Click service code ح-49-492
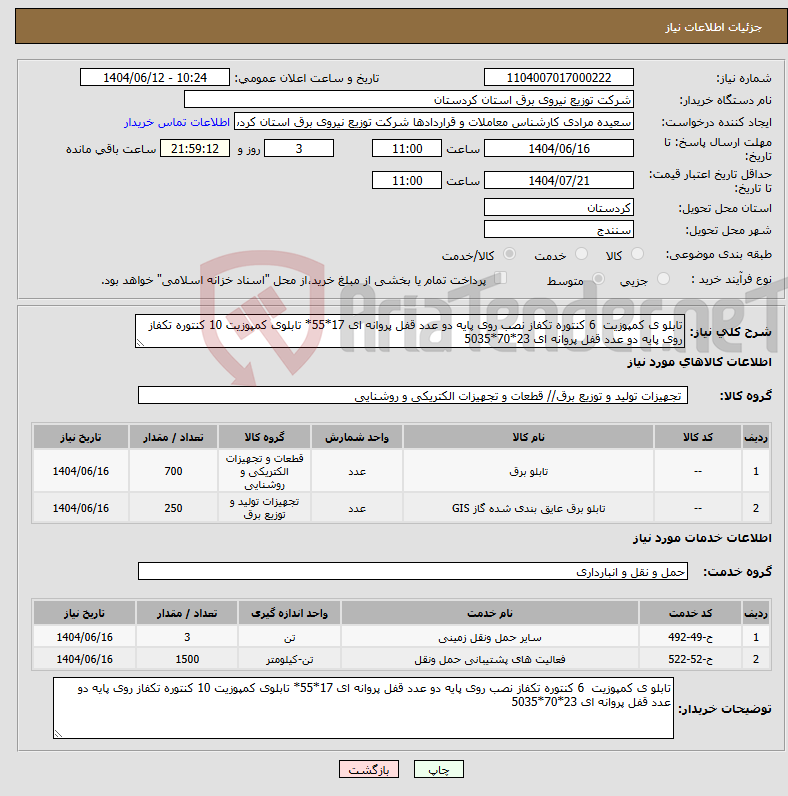 click(690, 637)
